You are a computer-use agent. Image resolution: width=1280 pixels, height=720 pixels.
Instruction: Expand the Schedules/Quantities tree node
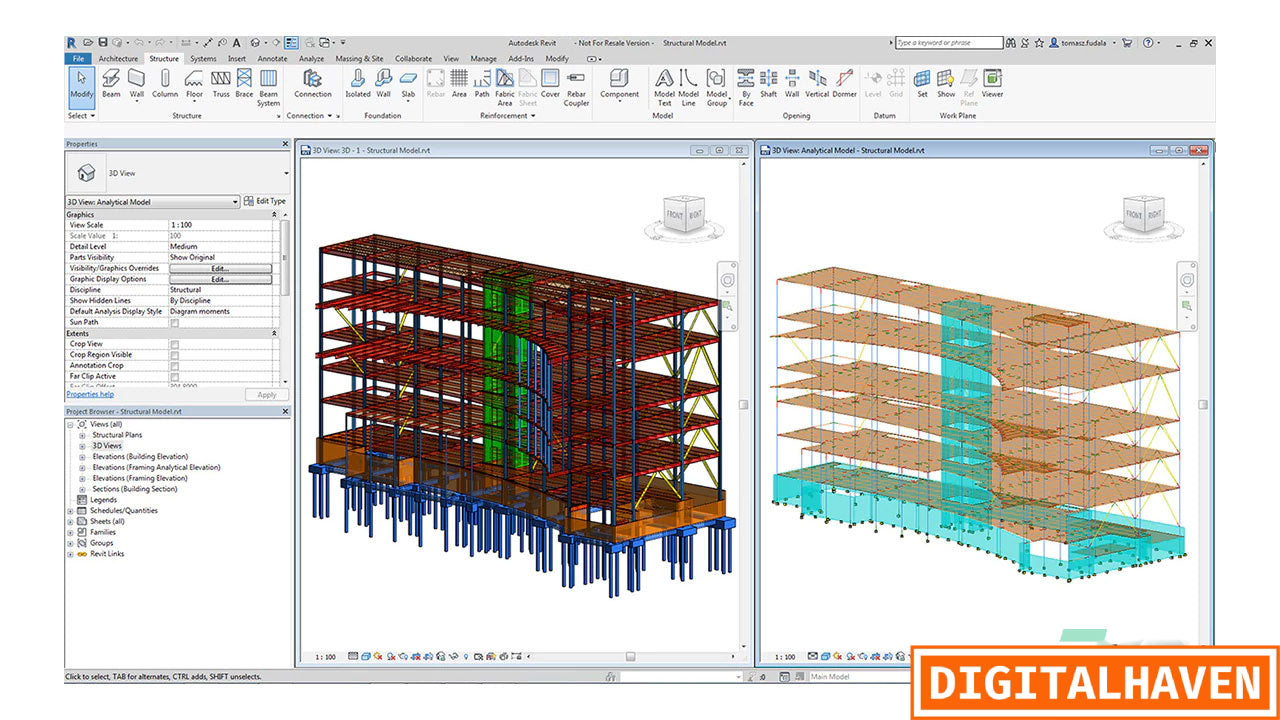(x=71, y=511)
